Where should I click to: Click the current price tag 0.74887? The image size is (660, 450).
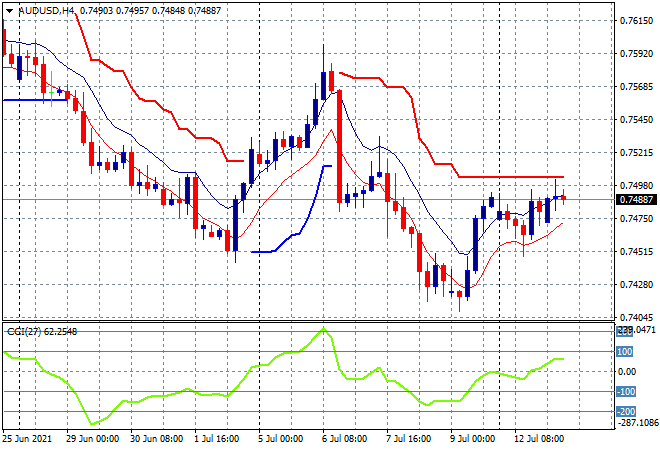coord(637,200)
